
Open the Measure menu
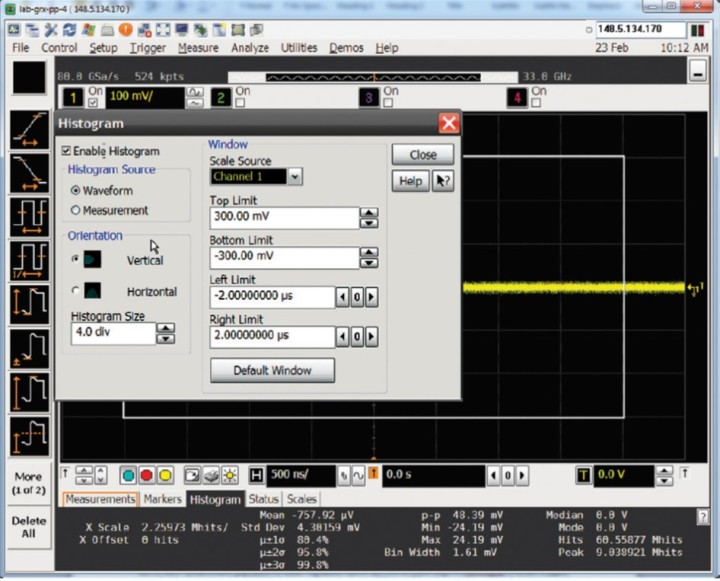pyautogui.click(x=198, y=48)
